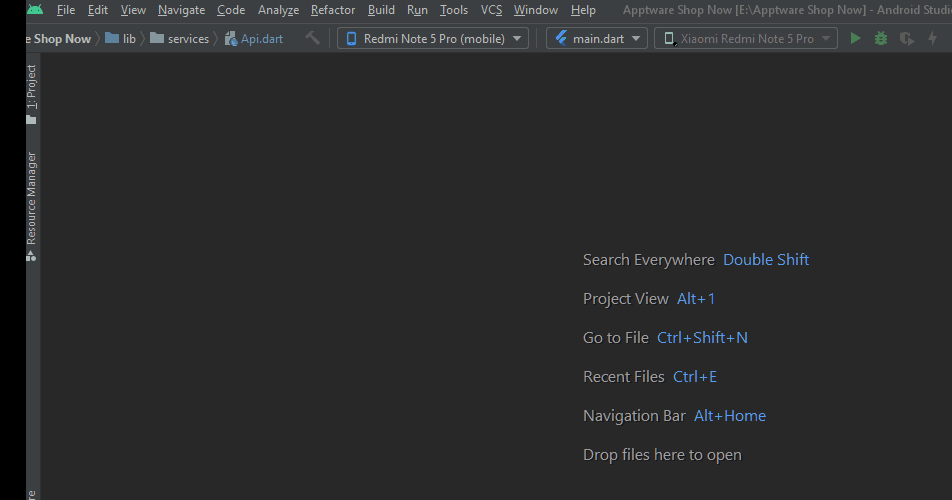Click the Run with Coverage icon

coord(906,39)
